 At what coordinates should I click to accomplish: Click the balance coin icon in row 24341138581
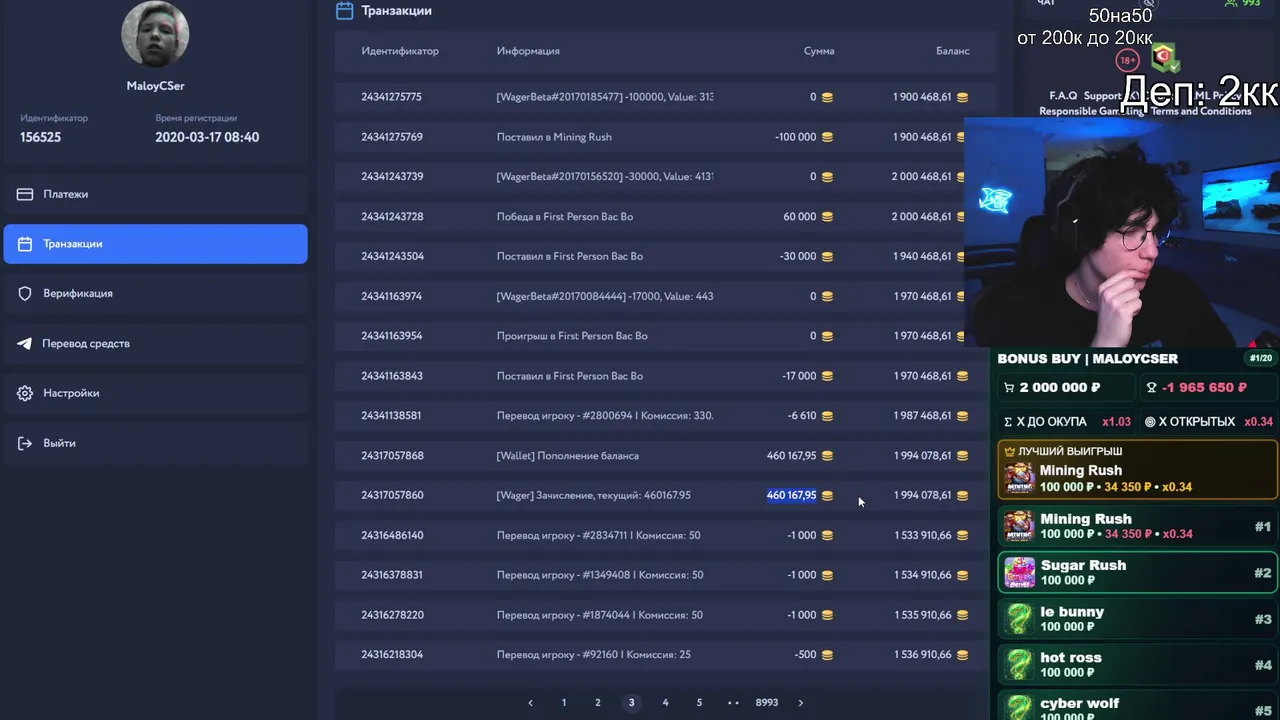click(962, 416)
